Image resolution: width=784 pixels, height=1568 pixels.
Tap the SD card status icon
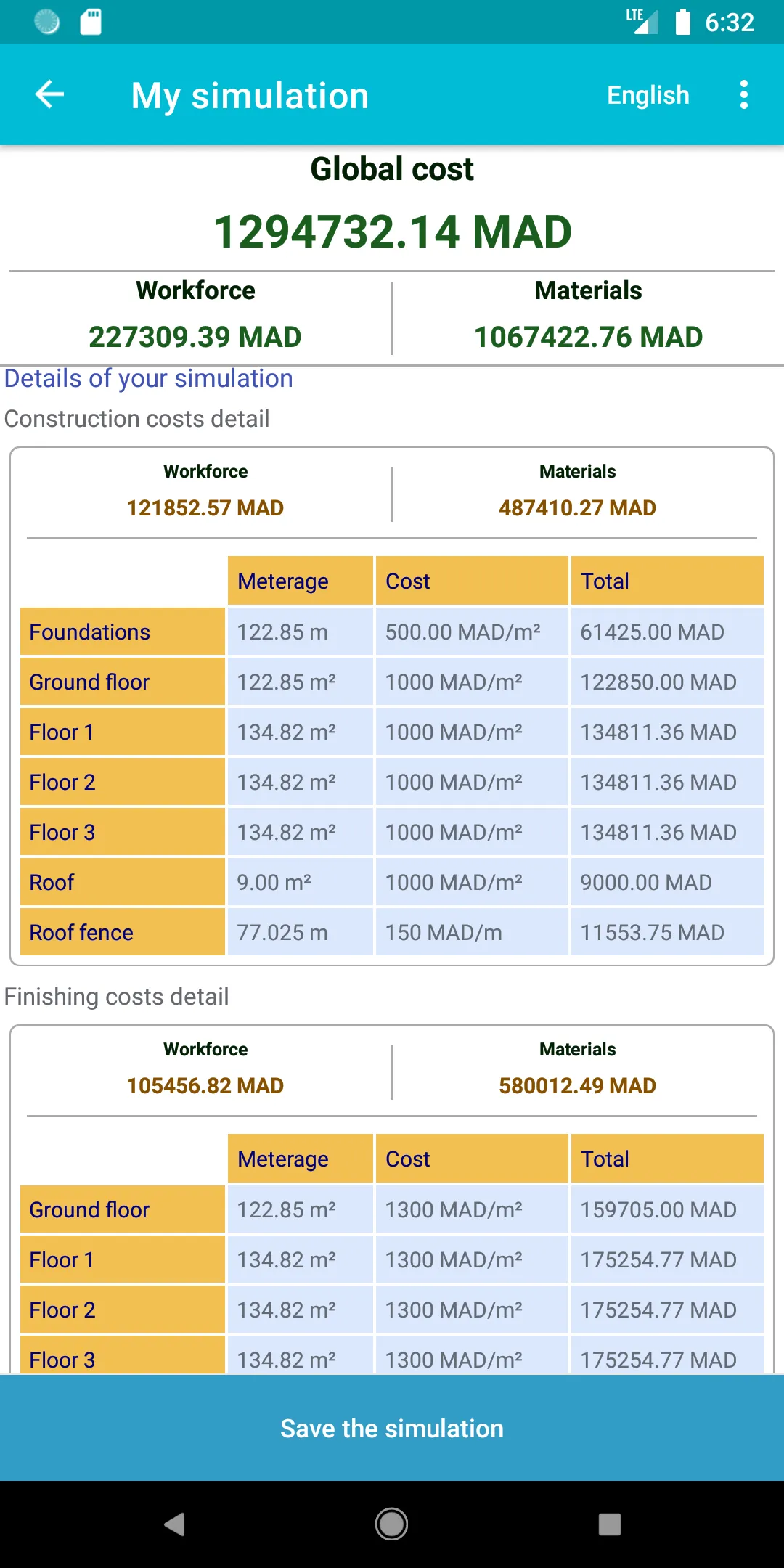coord(91,22)
